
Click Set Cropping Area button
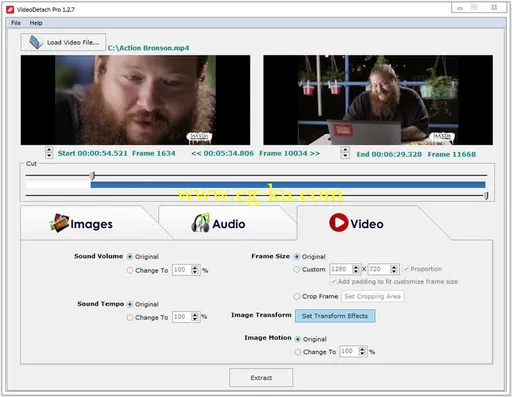coord(372,296)
